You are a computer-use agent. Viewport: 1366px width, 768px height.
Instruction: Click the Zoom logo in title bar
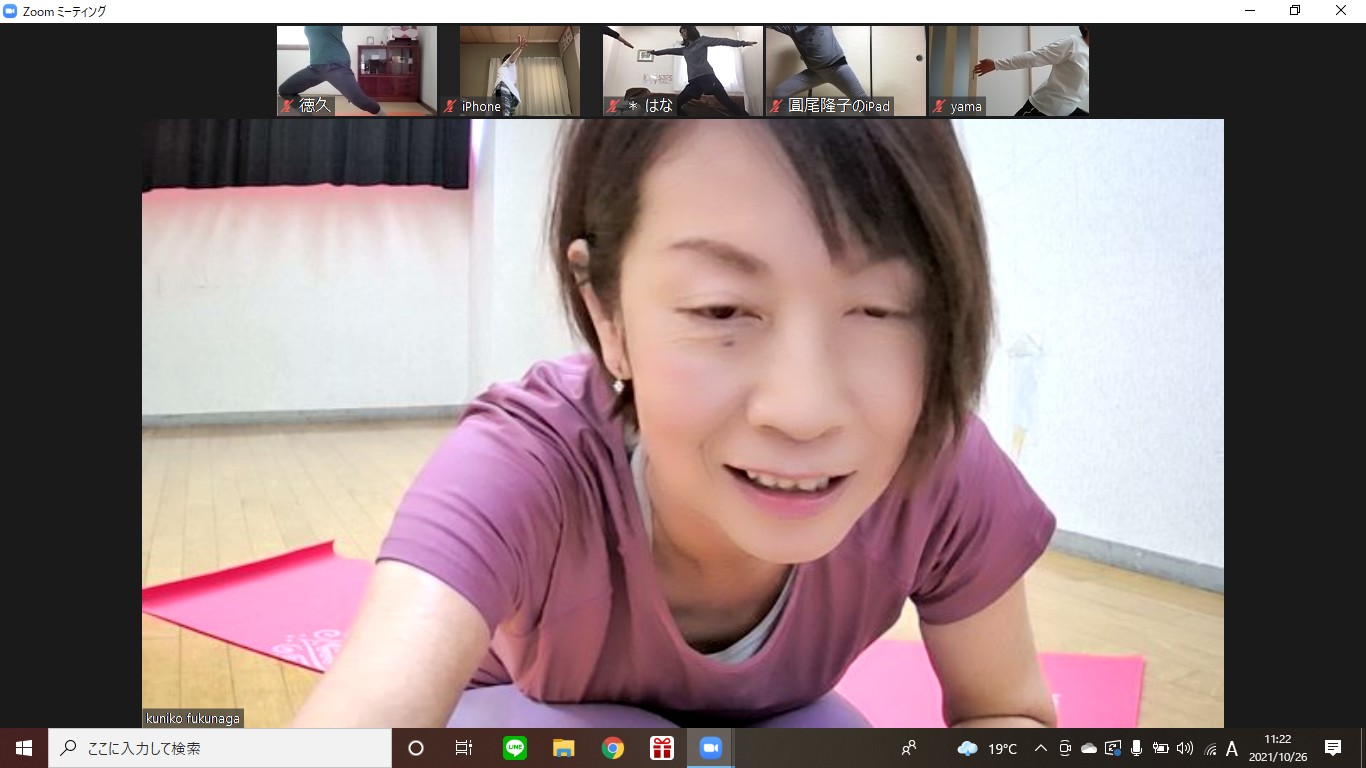(x=10, y=11)
